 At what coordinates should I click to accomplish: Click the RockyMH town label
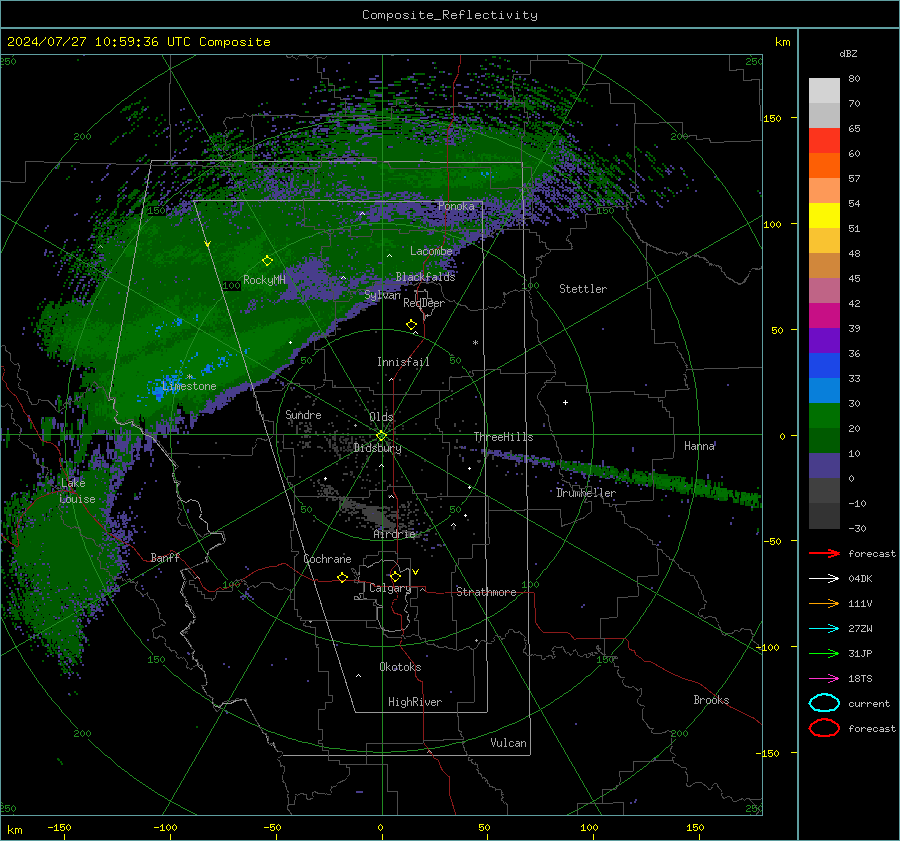coord(264,280)
